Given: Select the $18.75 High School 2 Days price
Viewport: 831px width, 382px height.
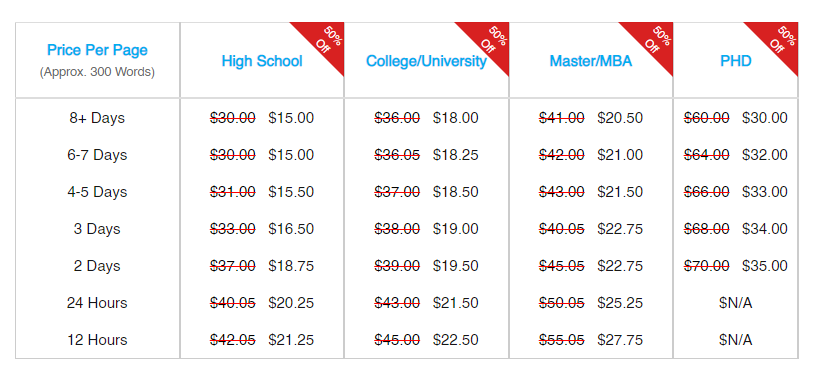Looking at the screenshot, I should point(291,266).
